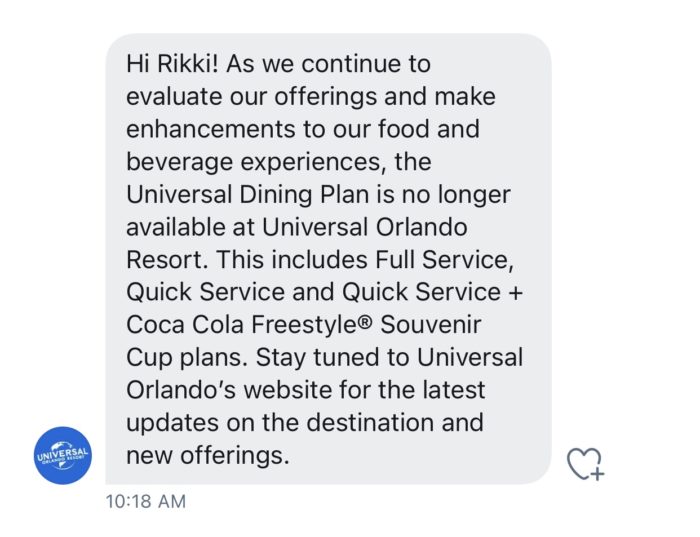Click the phrase "Quick Service +"

point(432,292)
